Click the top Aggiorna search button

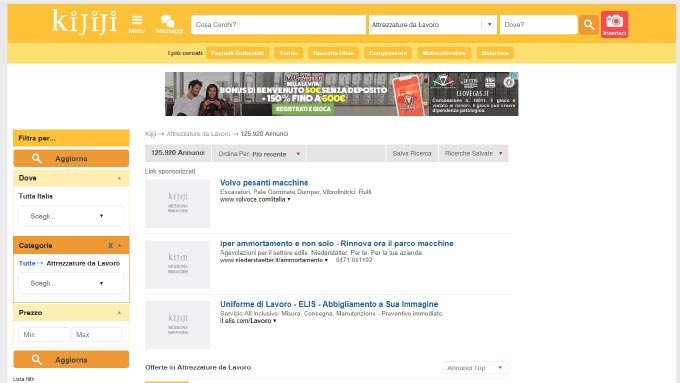point(71,158)
